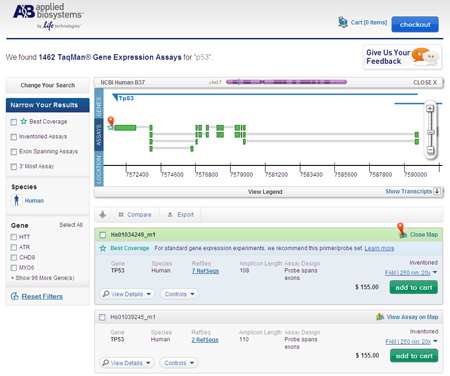
Task: Check the MYO6 gene filter
Action: point(14,268)
